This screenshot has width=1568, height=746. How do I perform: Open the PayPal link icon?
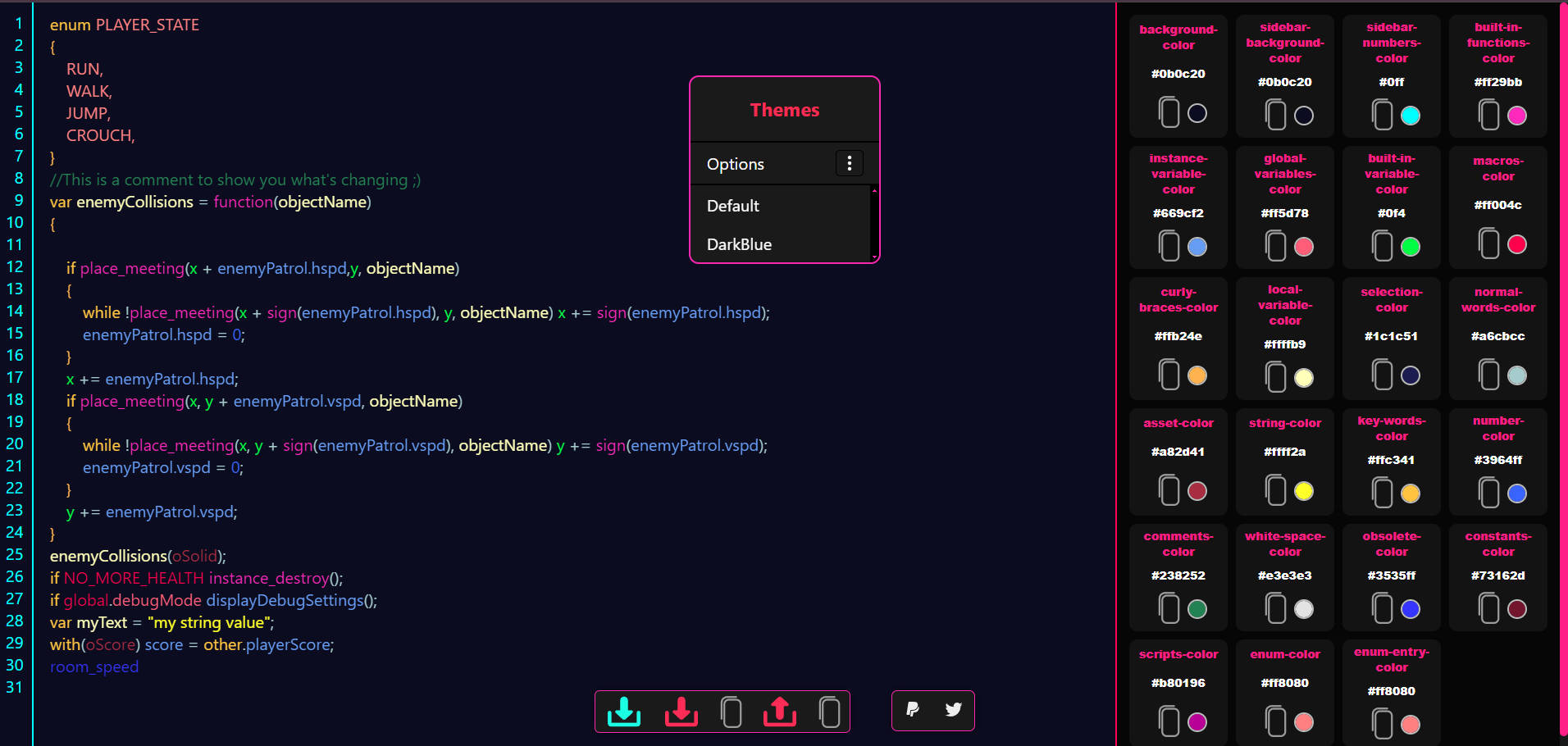[913, 710]
